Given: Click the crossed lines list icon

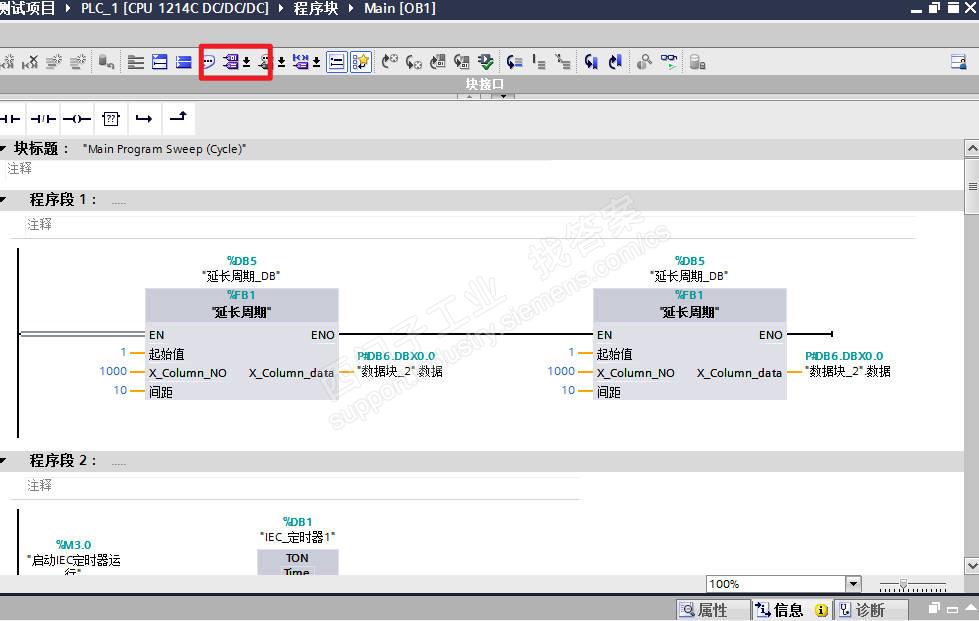Looking at the screenshot, I should pyautogui.click(x=563, y=62).
